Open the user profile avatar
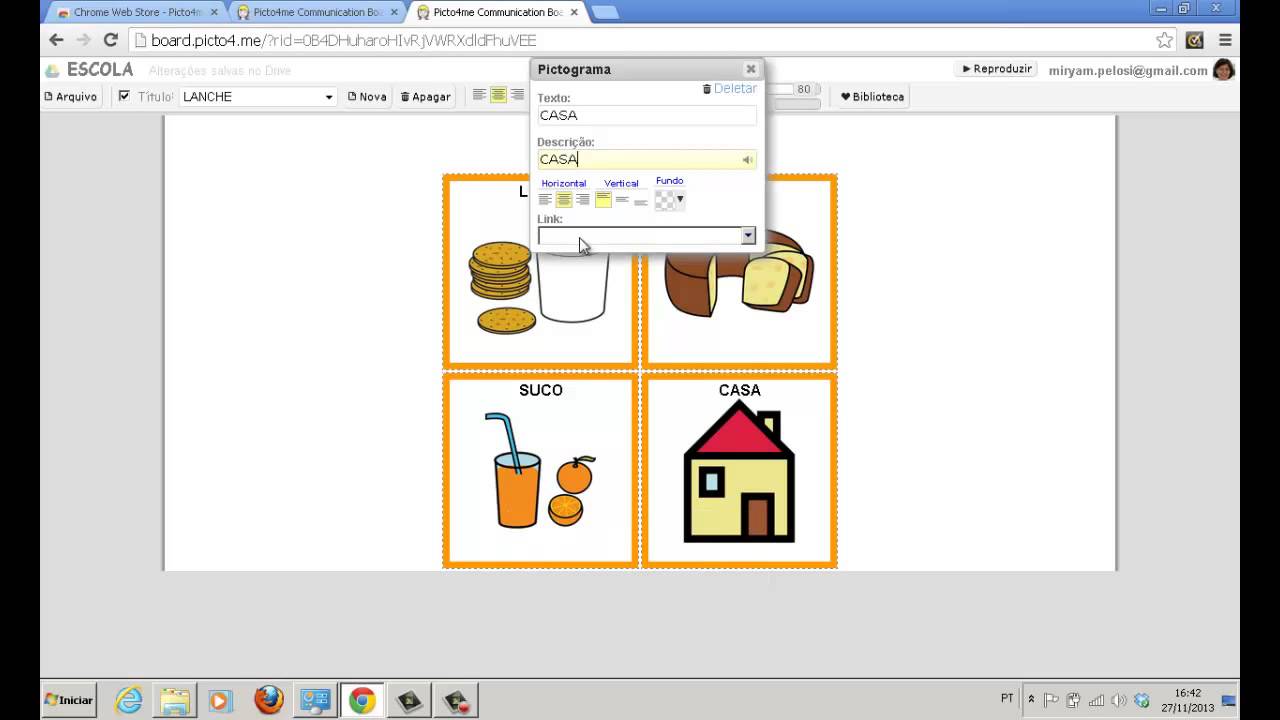The width and height of the screenshot is (1280, 720). pos(1223,70)
